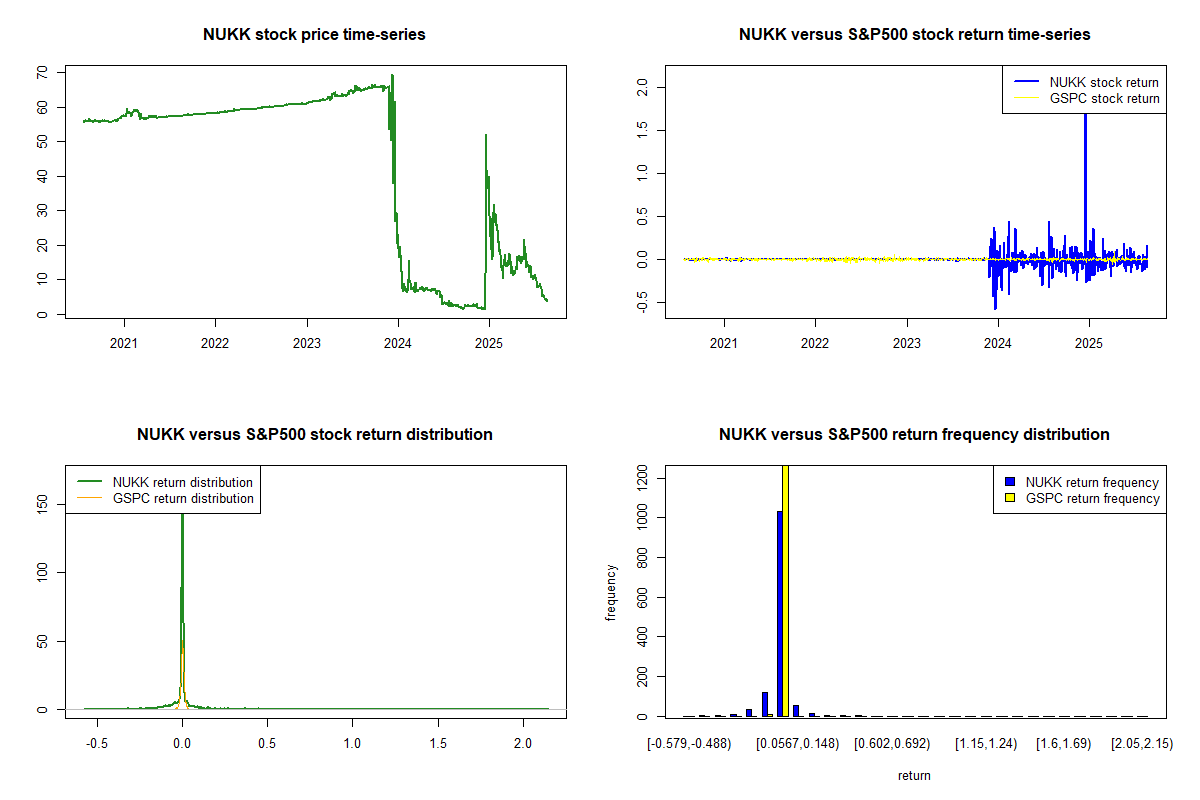Select the 'NUKK stock price time-series' chart title
Screen dimensions: 1200x800
[314, 35]
